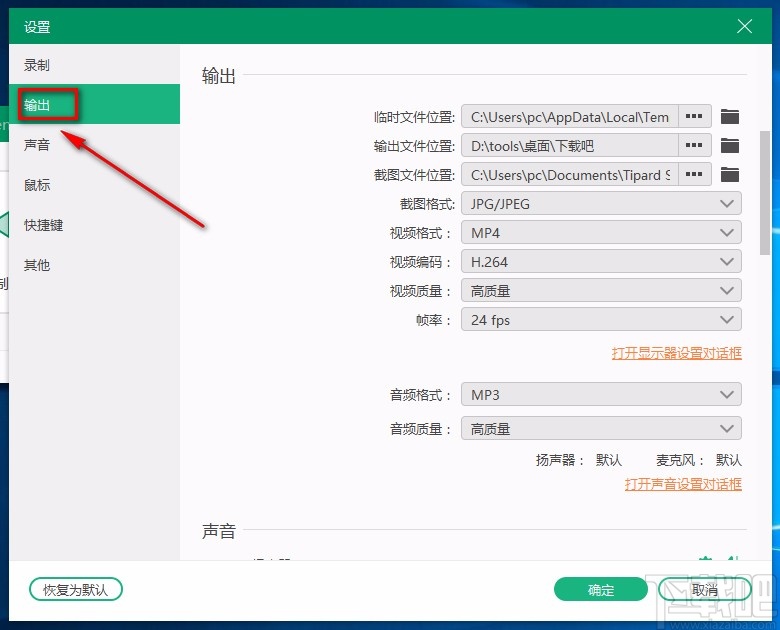Viewport: 780px width, 630px height.
Task: Open folder for temporary file location
Action: (x=730, y=117)
